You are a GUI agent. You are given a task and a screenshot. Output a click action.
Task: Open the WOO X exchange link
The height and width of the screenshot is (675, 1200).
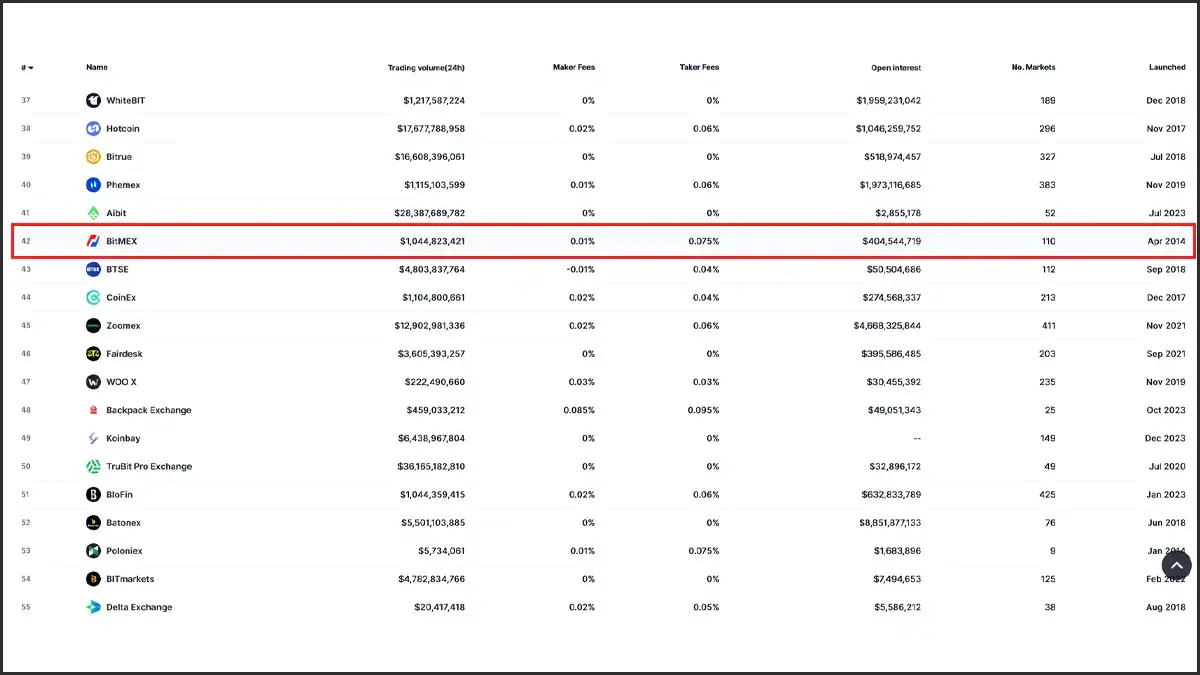click(x=122, y=382)
